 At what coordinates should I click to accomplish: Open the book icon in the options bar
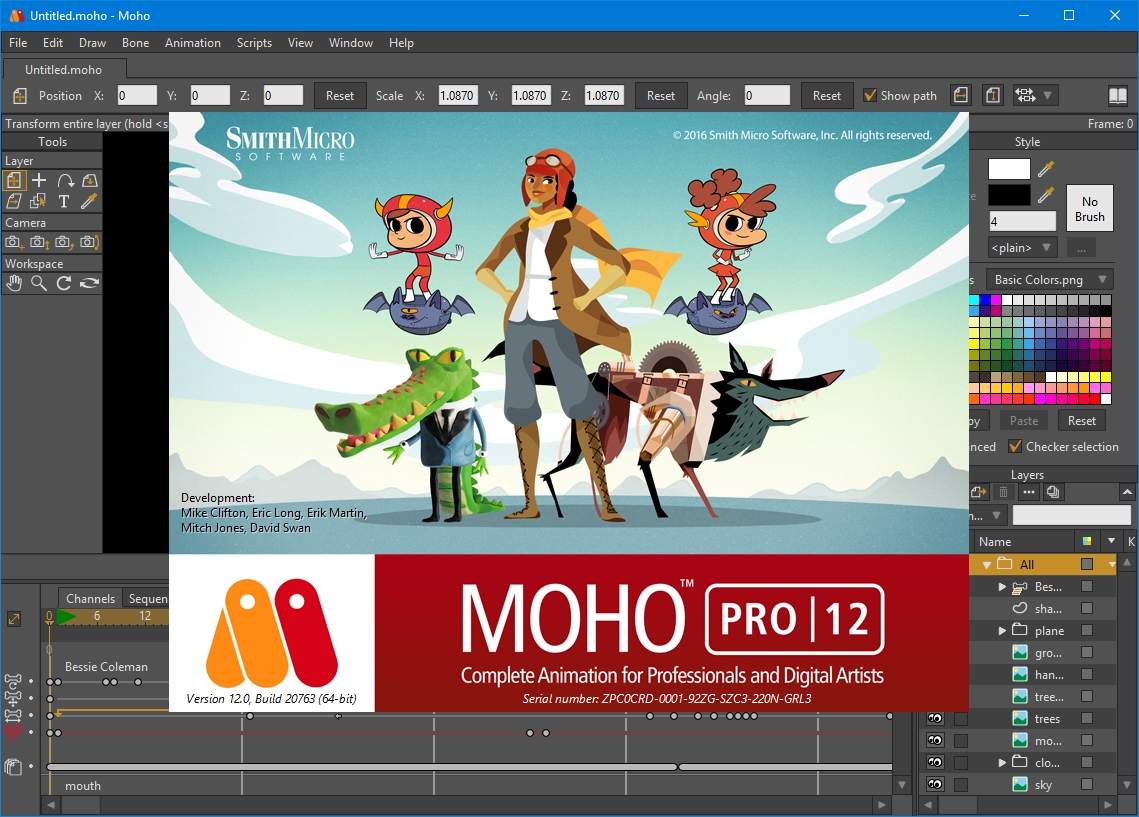pyautogui.click(x=1117, y=95)
